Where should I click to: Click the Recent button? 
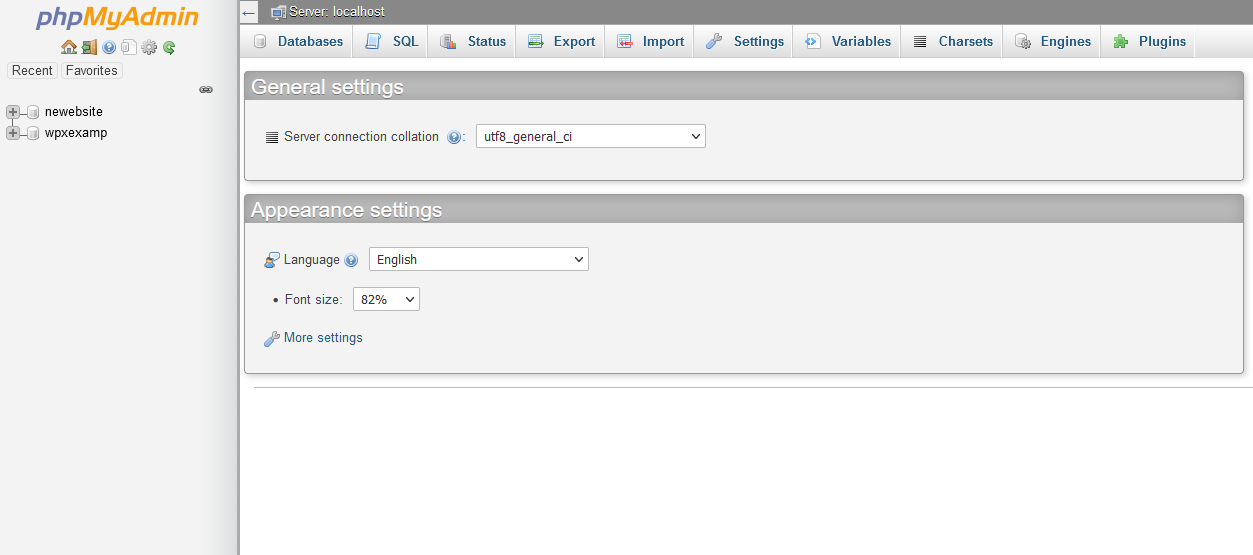[x=32, y=70]
